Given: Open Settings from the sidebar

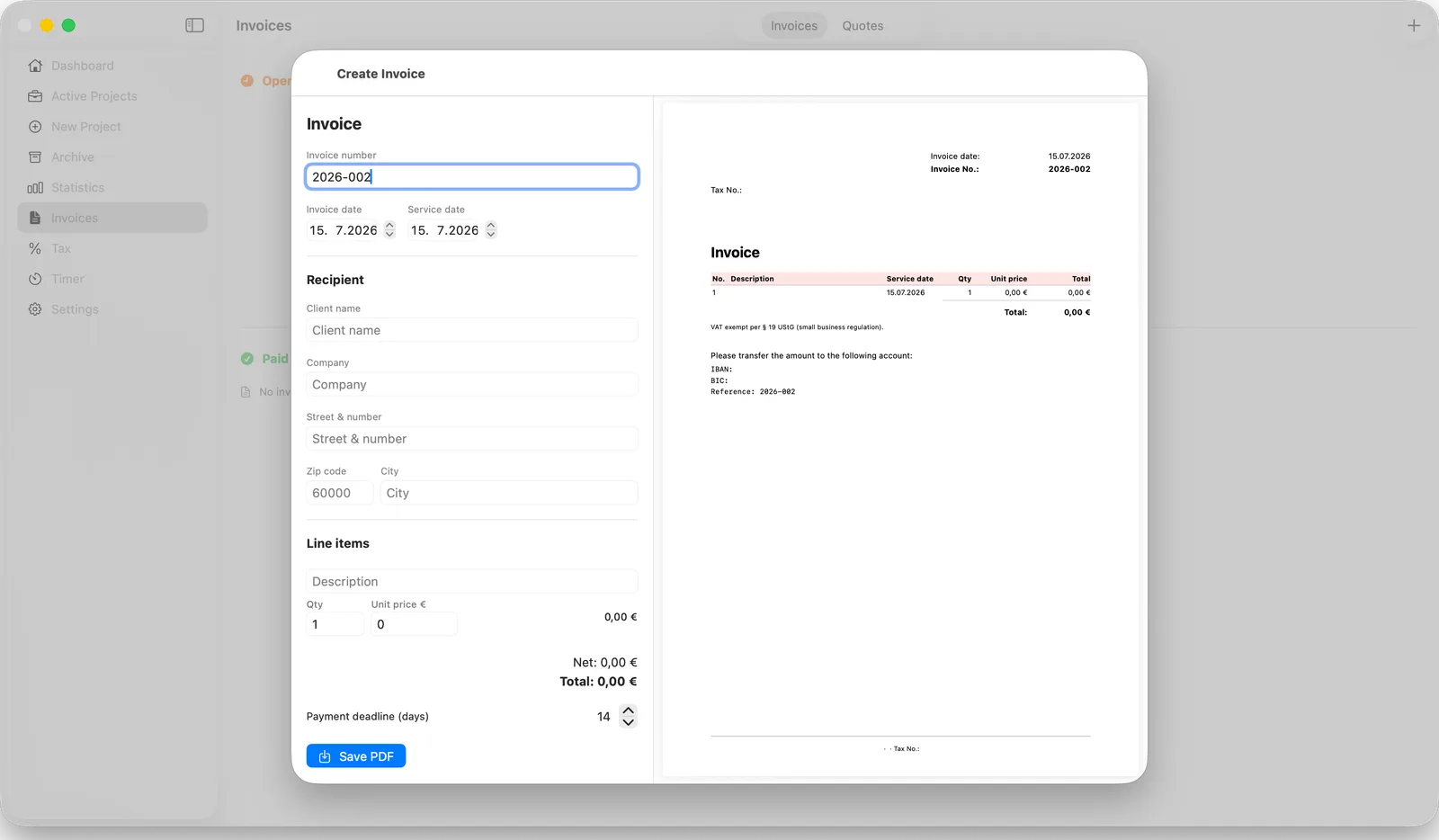Looking at the screenshot, I should tap(112, 309).
